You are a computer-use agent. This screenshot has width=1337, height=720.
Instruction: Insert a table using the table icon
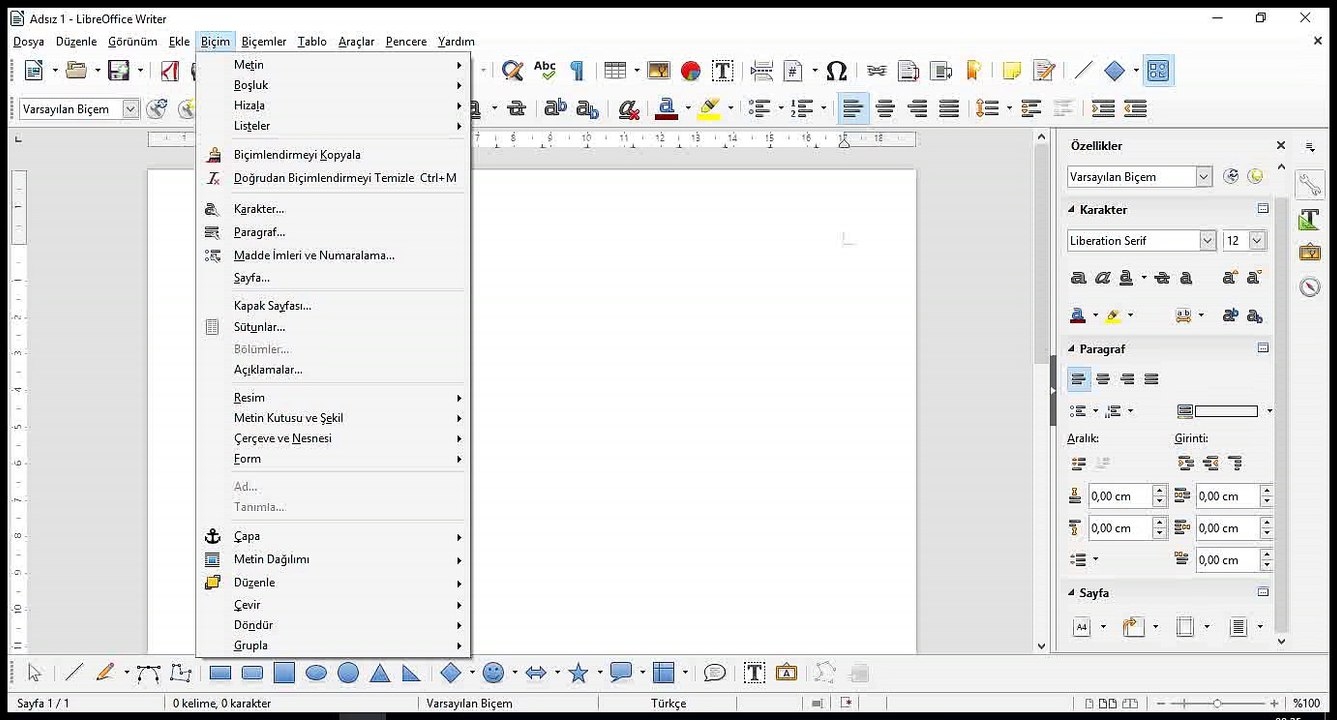coord(615,70)
